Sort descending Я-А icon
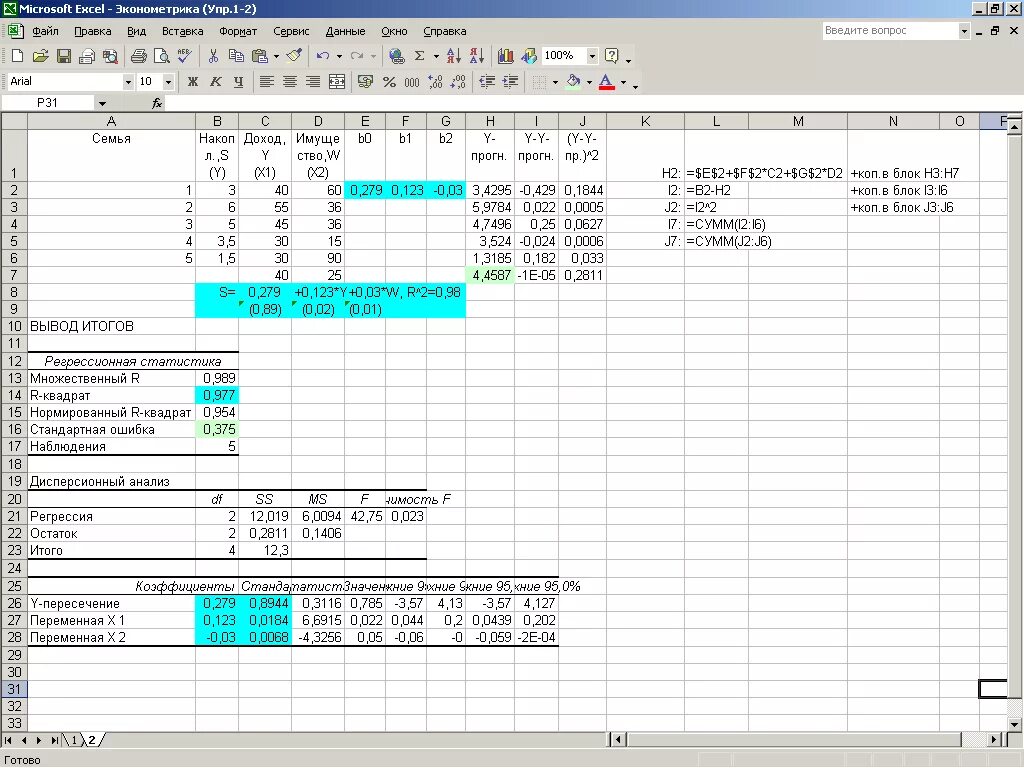This screenshot has height=768, width=1024. tap(476, 56)
